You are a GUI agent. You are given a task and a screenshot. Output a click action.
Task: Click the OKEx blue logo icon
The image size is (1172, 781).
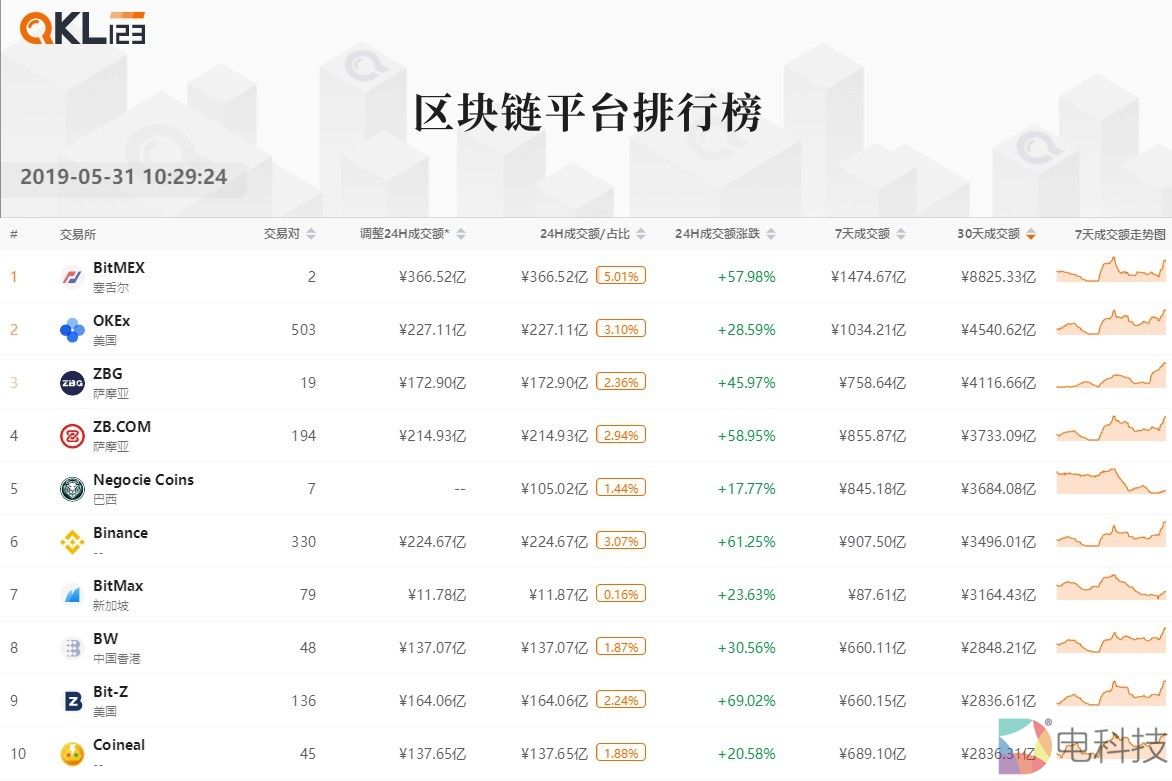pyautogui.click(x=72, y=330)
